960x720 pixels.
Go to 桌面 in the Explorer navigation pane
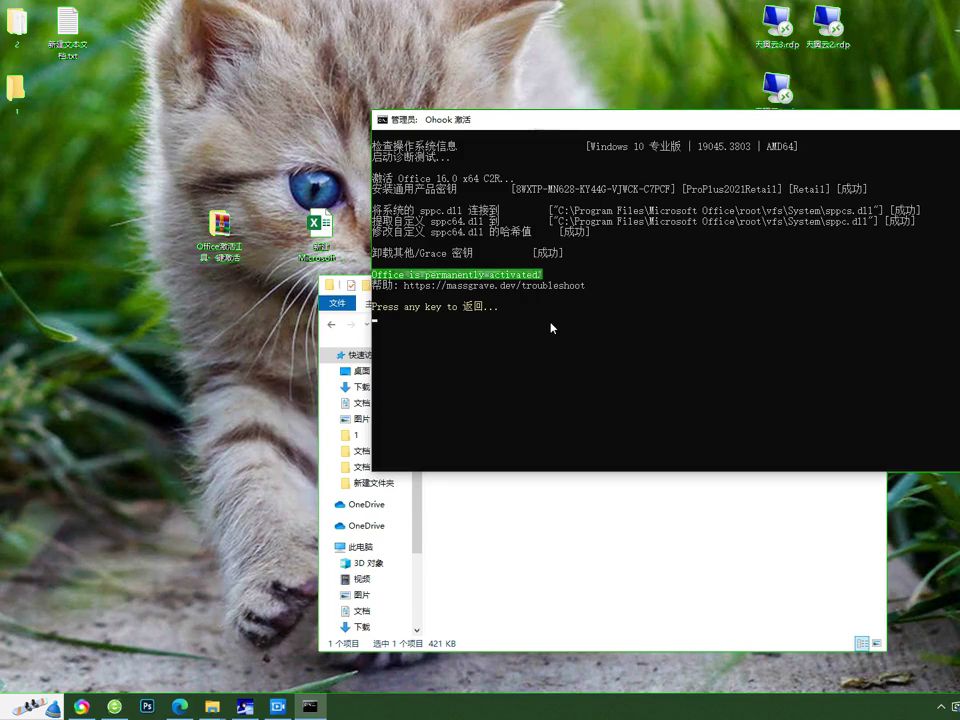click(354, 371)
